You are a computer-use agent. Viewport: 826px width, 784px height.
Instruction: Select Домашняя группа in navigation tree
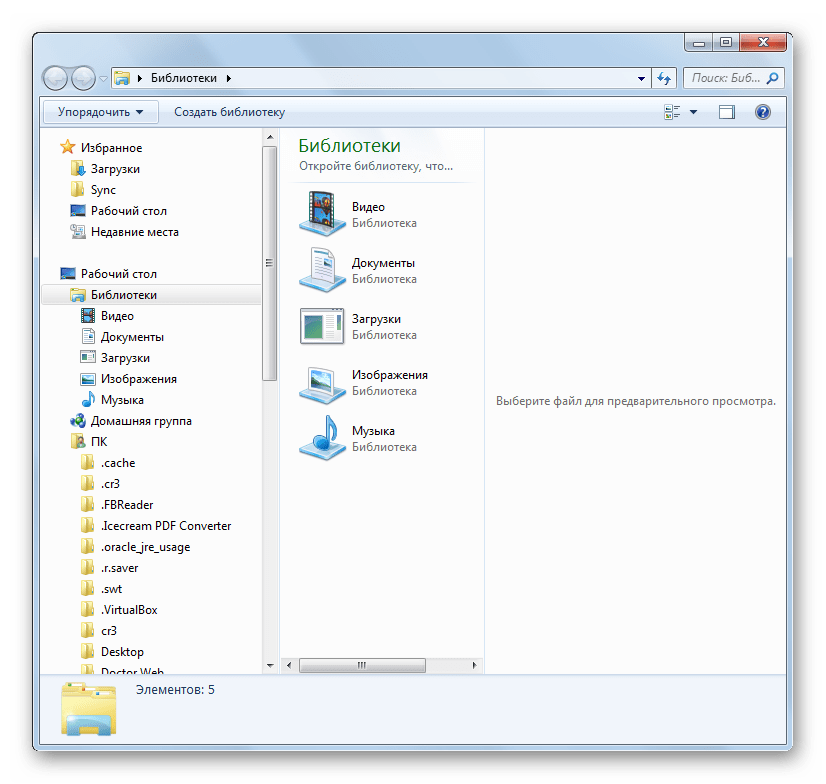coord(140,421)
